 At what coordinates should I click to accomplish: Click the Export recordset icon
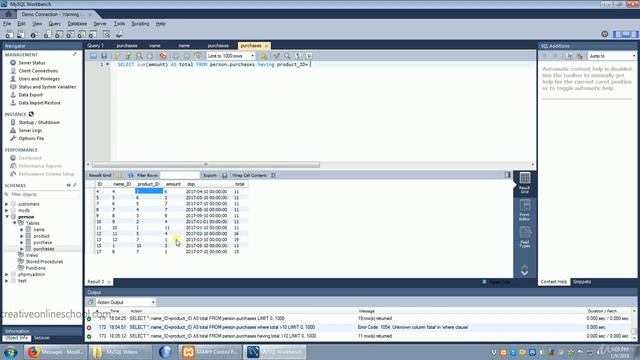pos(224,176)
